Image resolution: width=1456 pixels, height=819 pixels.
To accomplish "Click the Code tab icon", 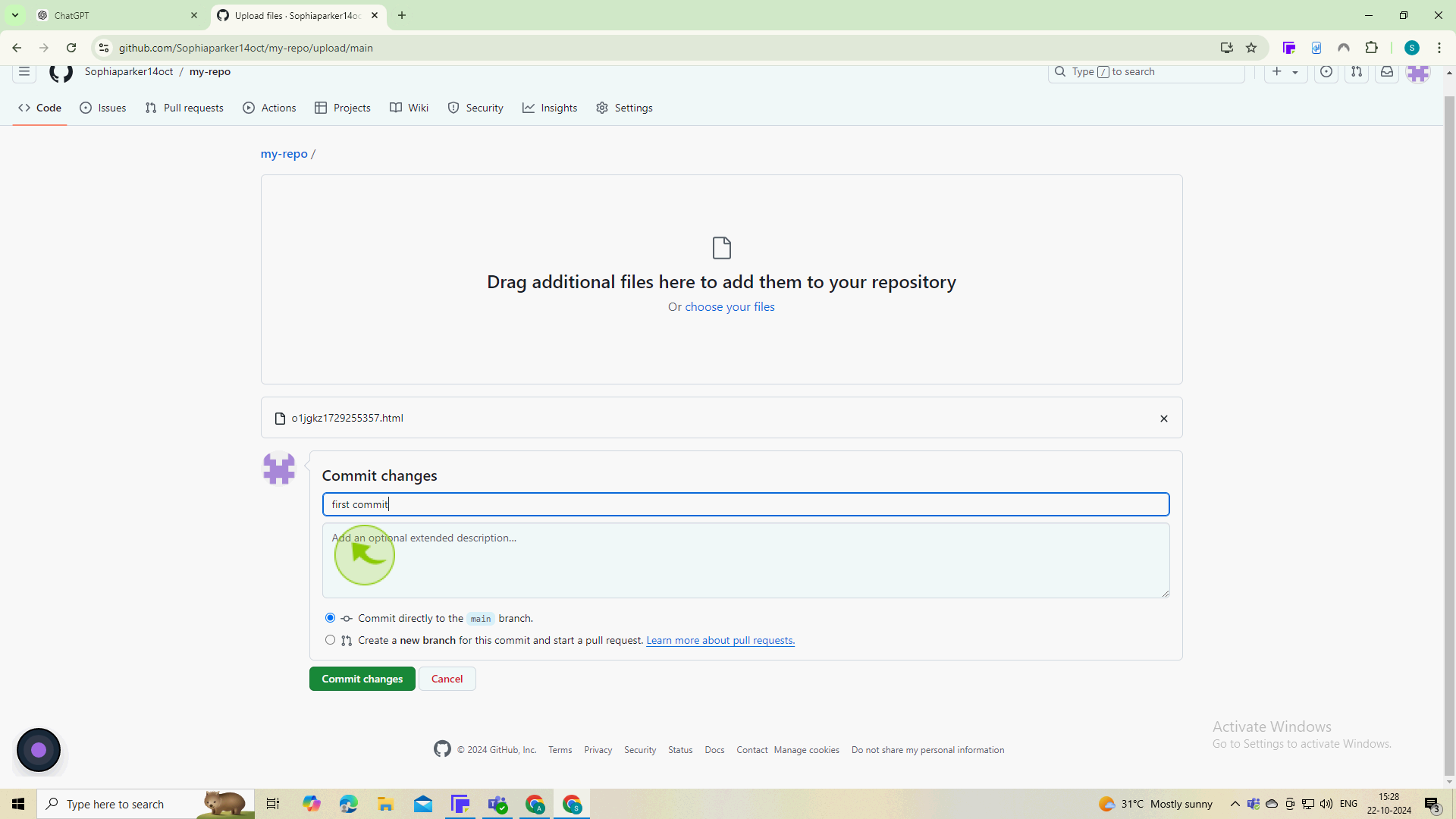I will (24, 108).
